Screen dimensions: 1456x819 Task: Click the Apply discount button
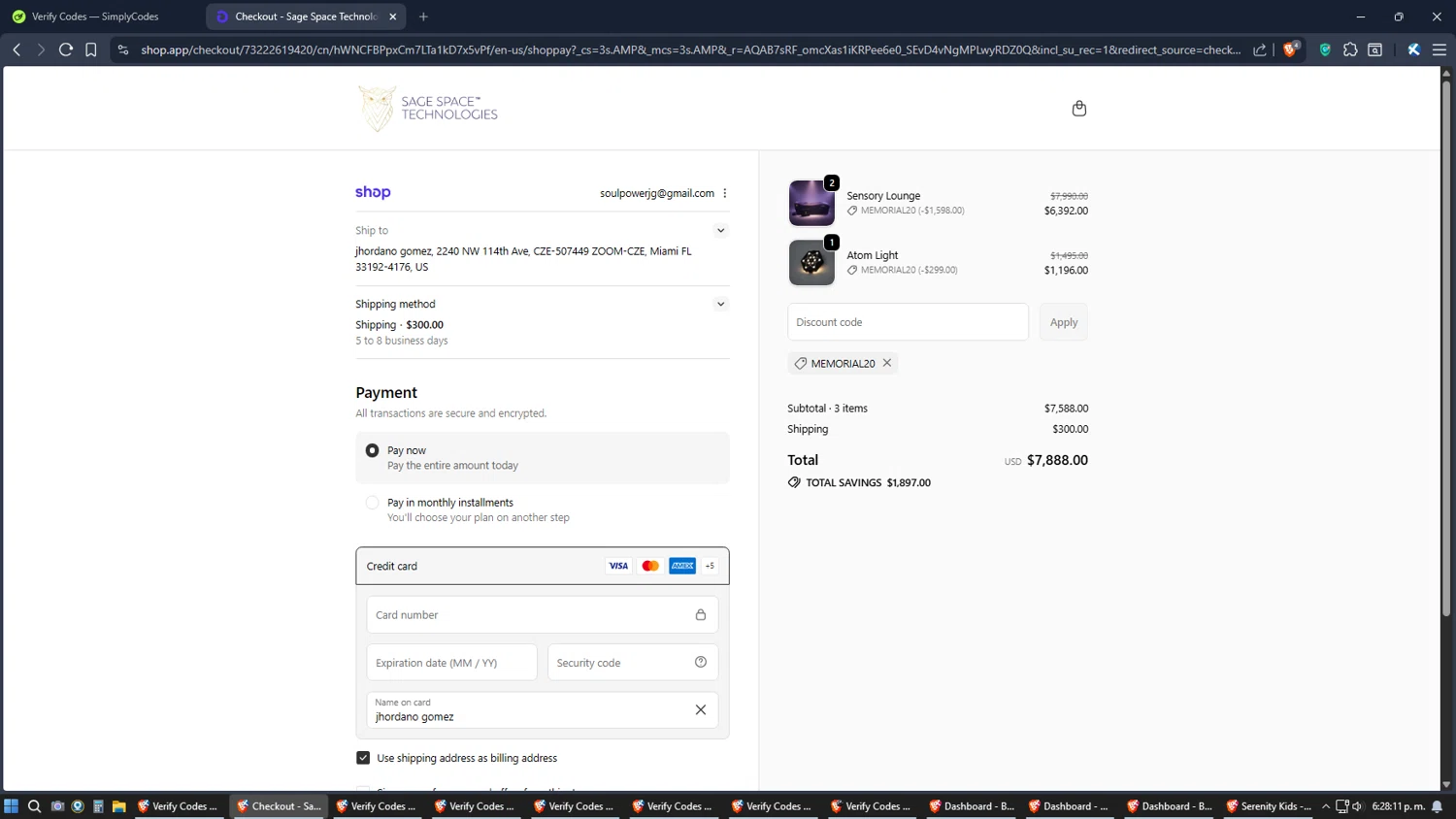[x=1064, y=322]
